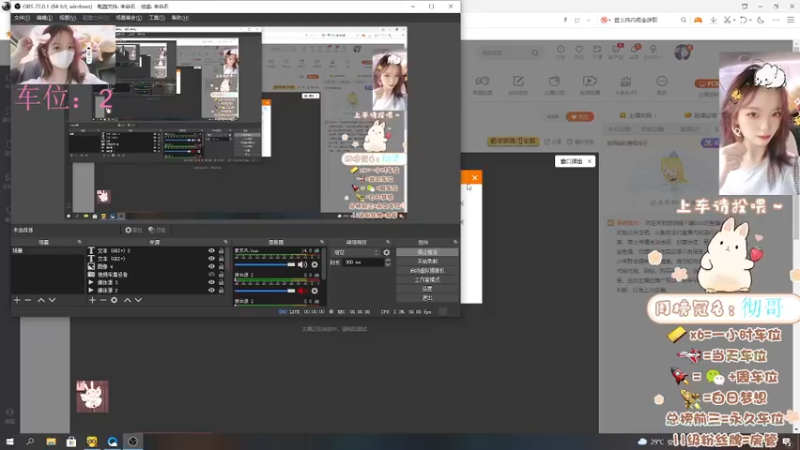Open Windows Start menu
The width and height of the screenshot is (800, 450).
pyautogui.click(x=10, y=442)
